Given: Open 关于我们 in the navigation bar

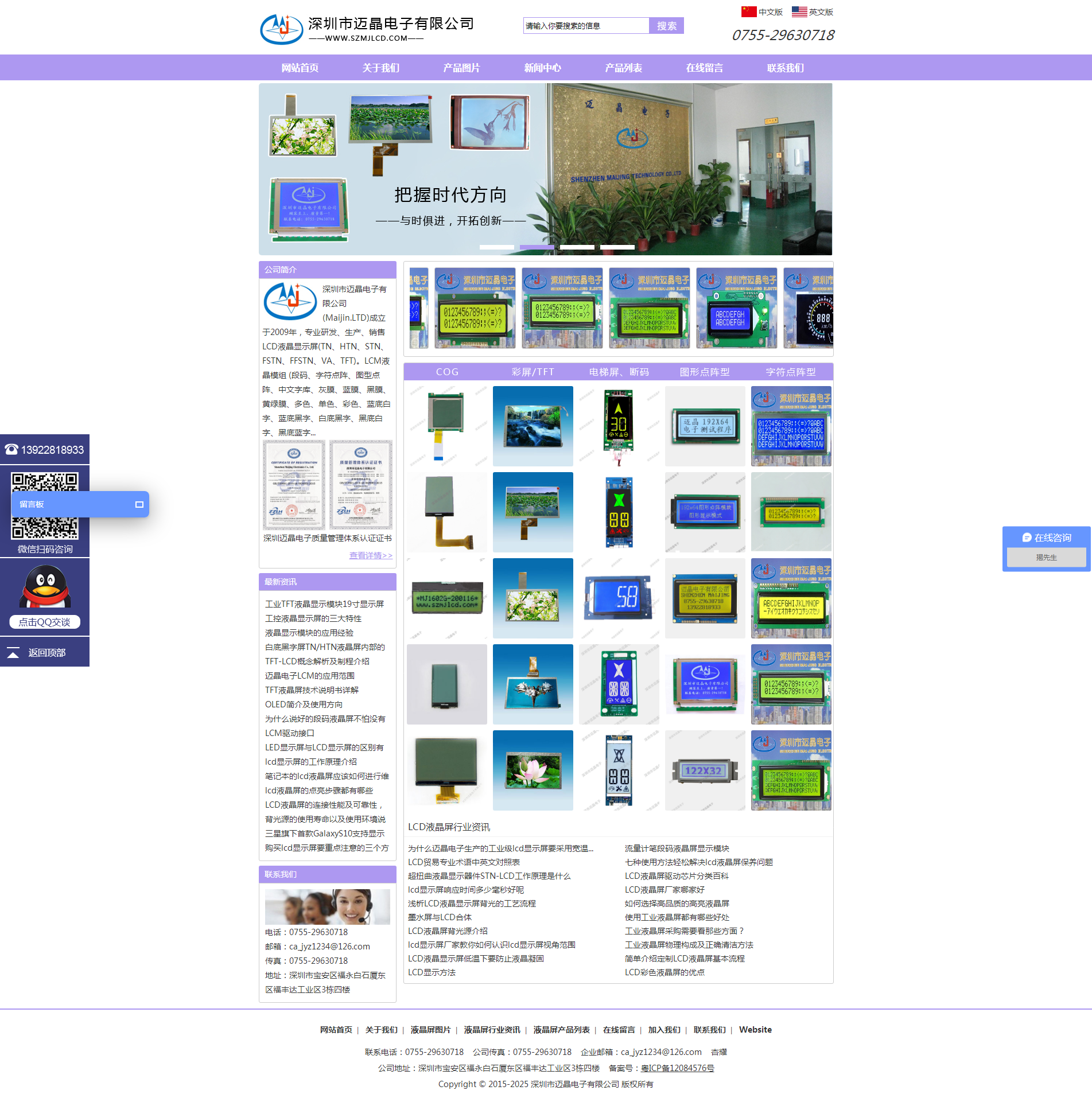Looking at the screenshot, I should coord(380,68).
